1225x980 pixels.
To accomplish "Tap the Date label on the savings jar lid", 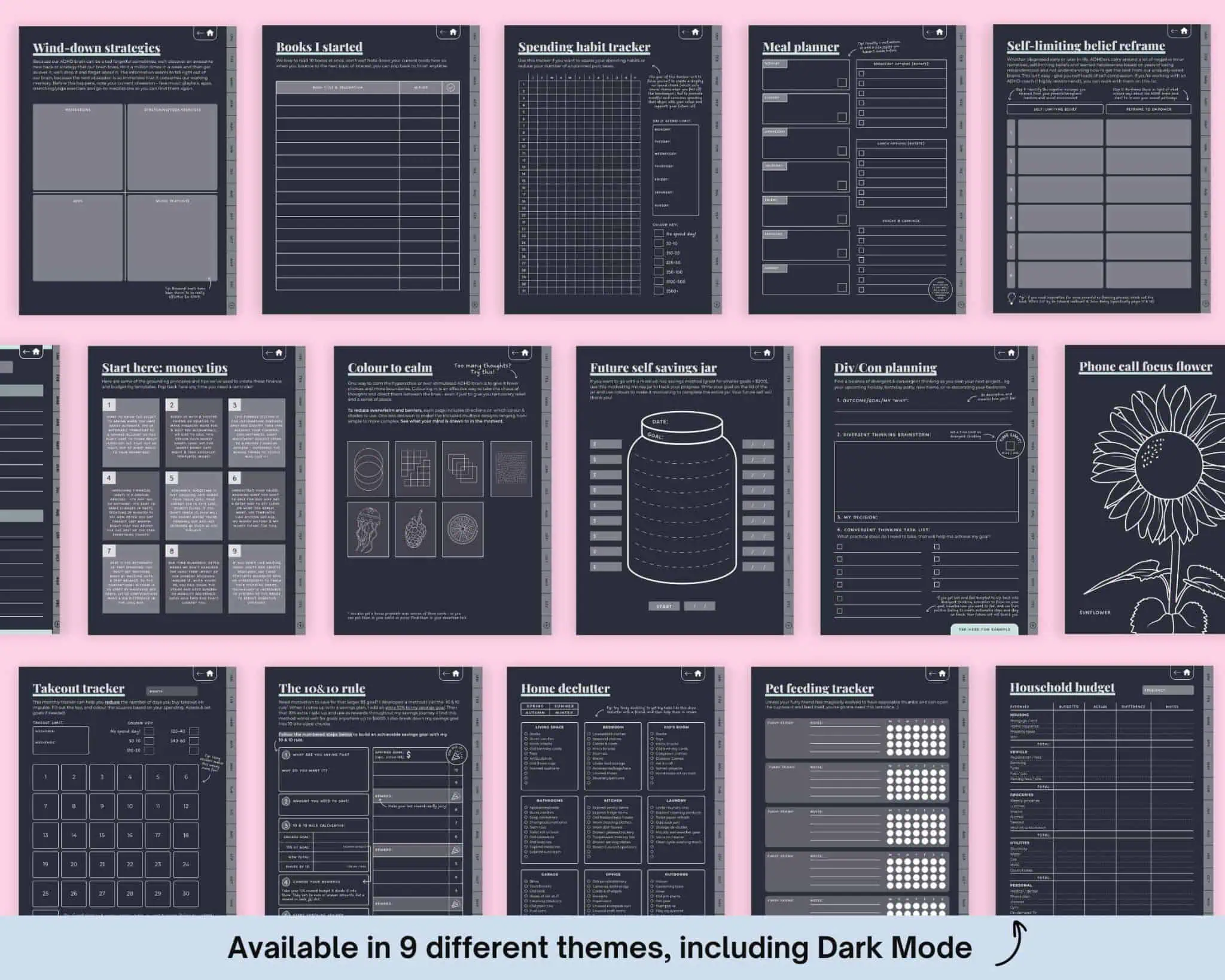I will 660,422.
